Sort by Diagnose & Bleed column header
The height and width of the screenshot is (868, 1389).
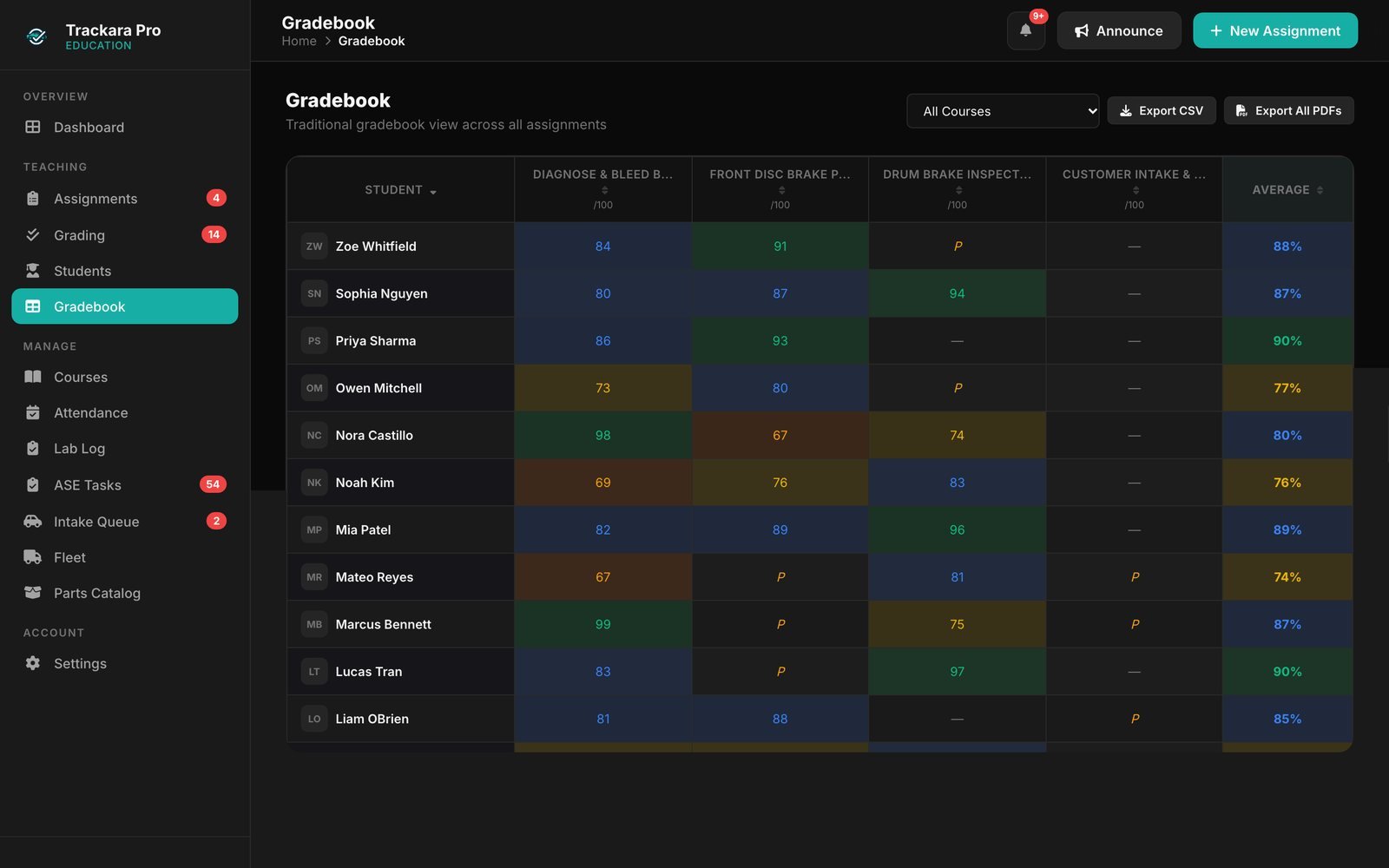tap(603, 189)
